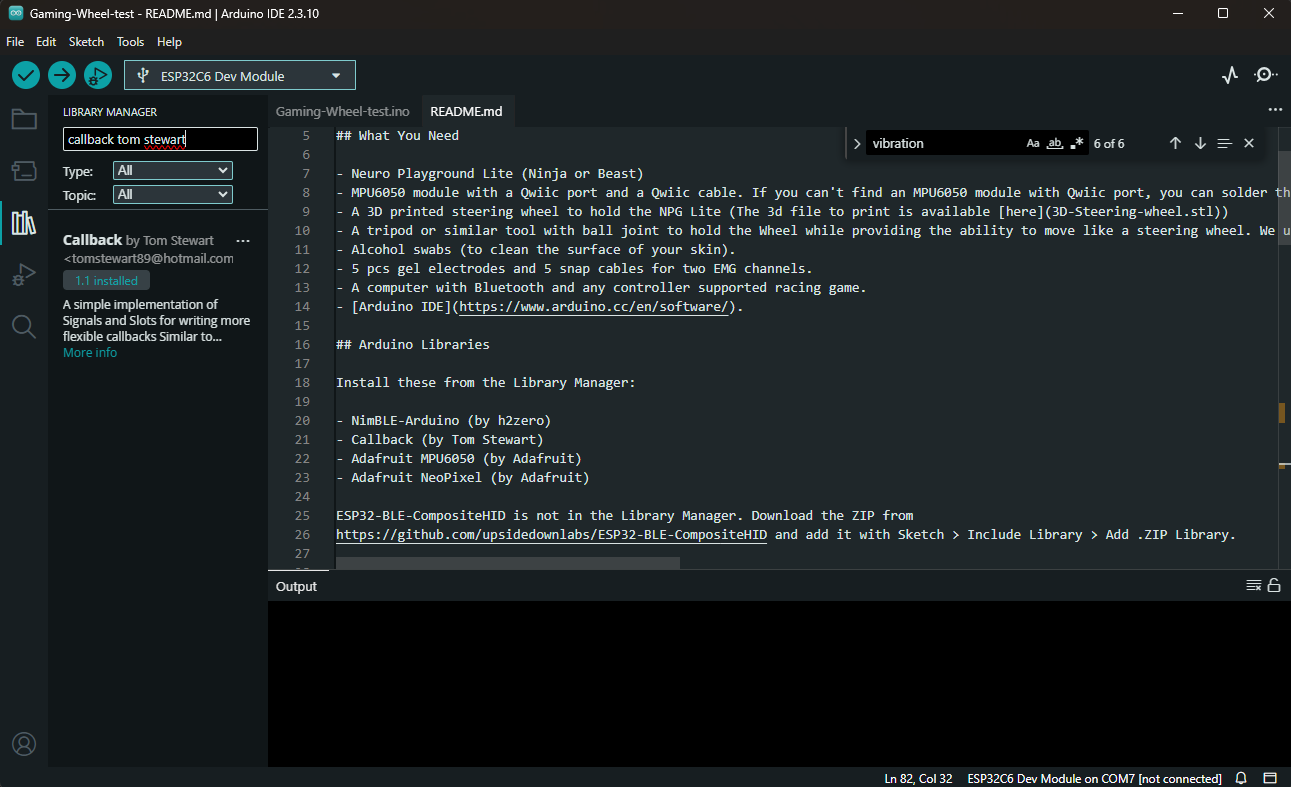Open the account profile icon
This screenshot has height=787, width=1291.
tap(24, 744)
